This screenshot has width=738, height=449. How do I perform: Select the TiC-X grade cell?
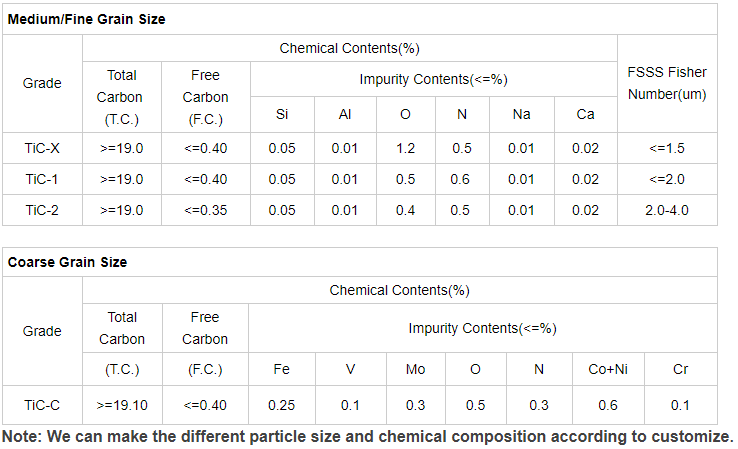42,148
